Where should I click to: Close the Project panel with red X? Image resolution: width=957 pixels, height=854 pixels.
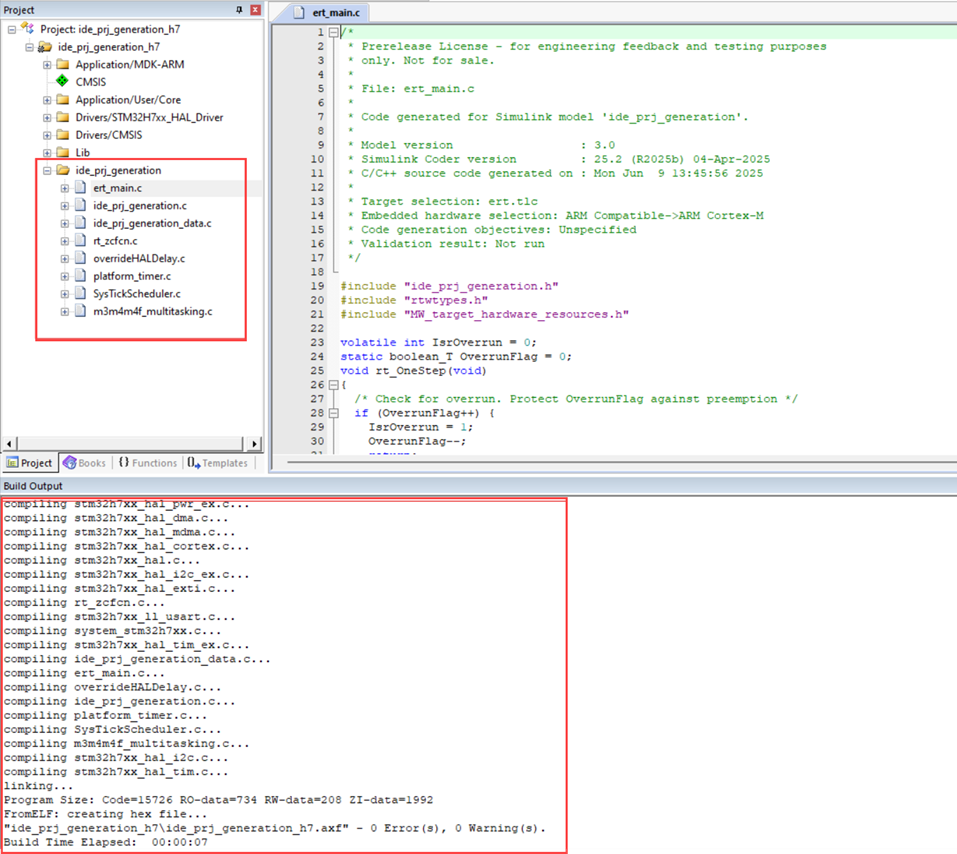[255, 10]
